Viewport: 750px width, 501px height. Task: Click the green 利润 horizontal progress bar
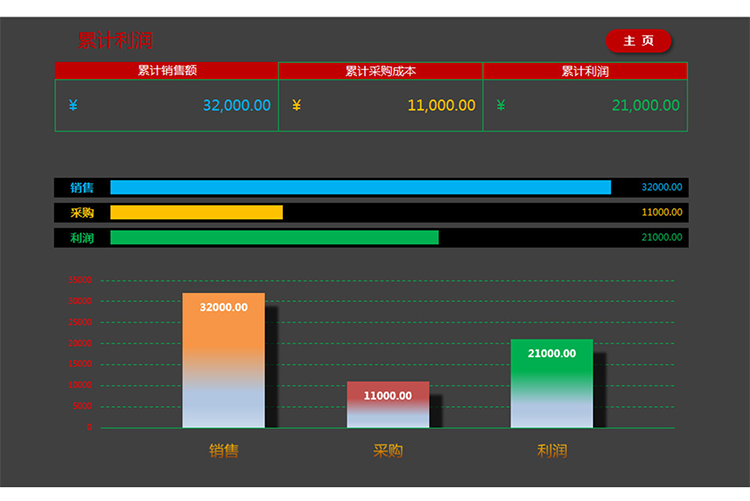click(x=274, y=237)
